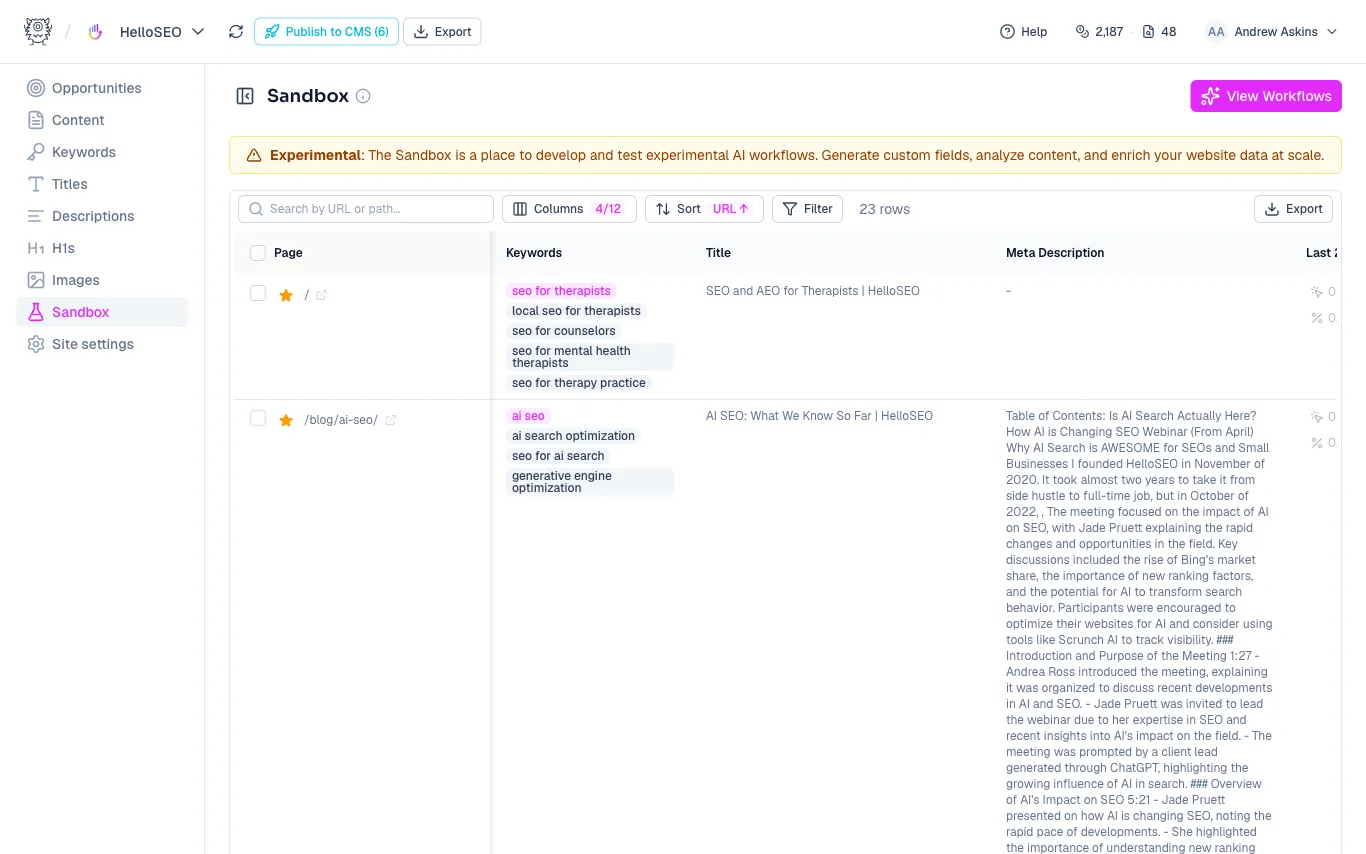
Task: Open Images section in sidebar
Action: [102, 280]
